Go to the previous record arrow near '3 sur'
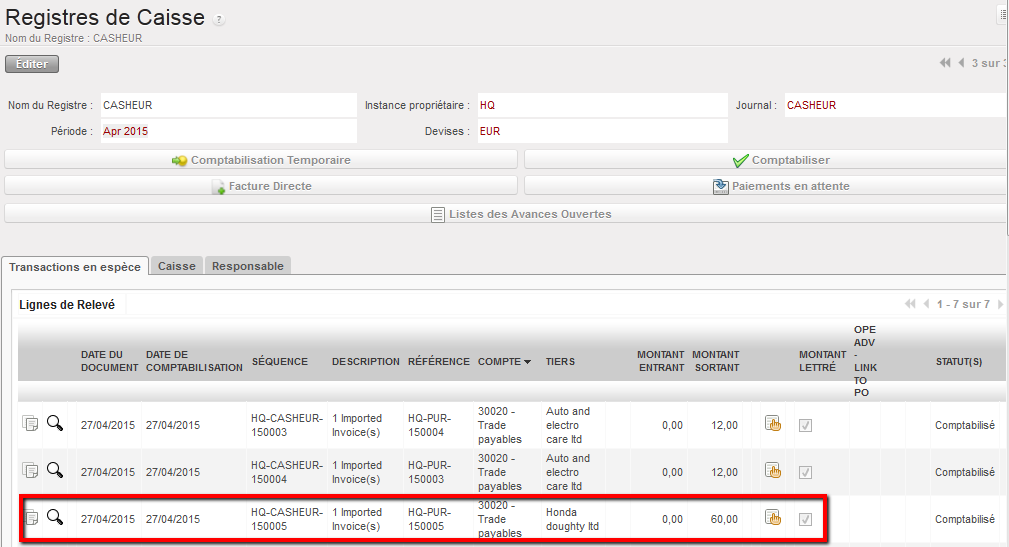The height and width of the screenshot is (547, 1009). tap(961, 63)
